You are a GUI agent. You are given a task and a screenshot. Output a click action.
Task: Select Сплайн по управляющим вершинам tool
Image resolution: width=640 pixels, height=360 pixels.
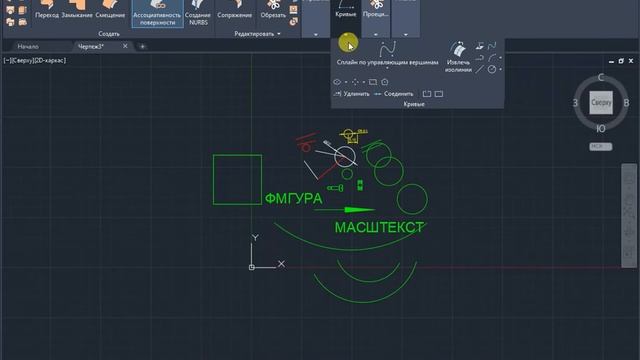(x=387, y=53)
